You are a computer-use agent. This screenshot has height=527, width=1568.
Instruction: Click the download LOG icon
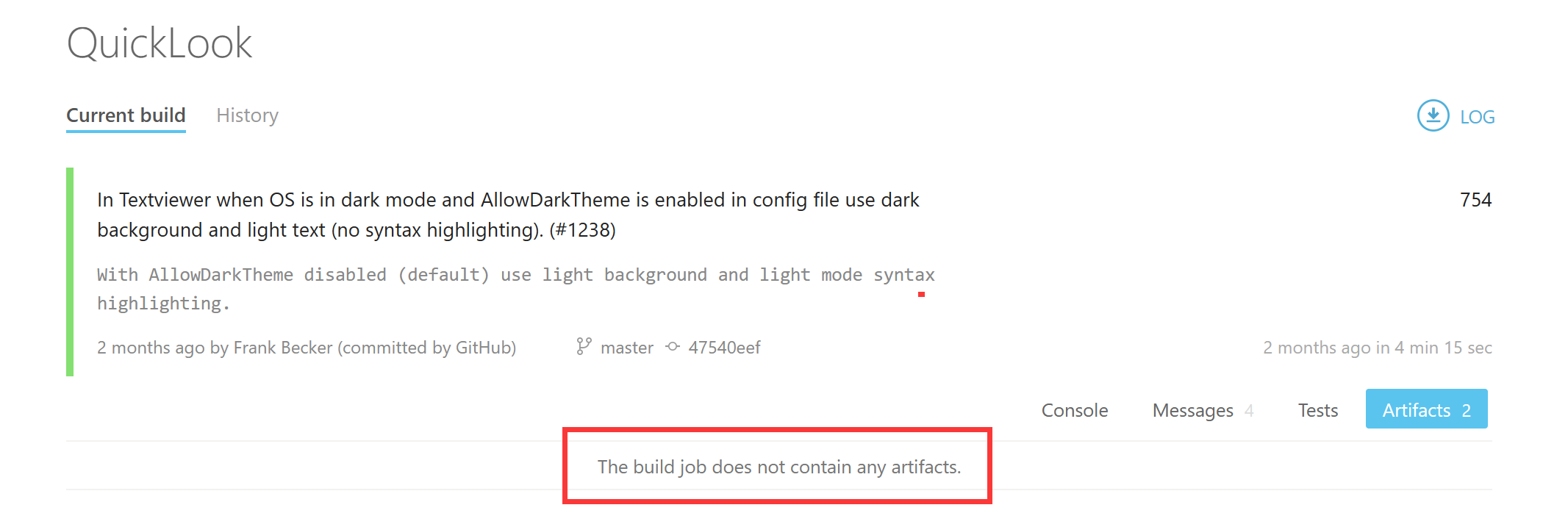tap(1432, 115)
